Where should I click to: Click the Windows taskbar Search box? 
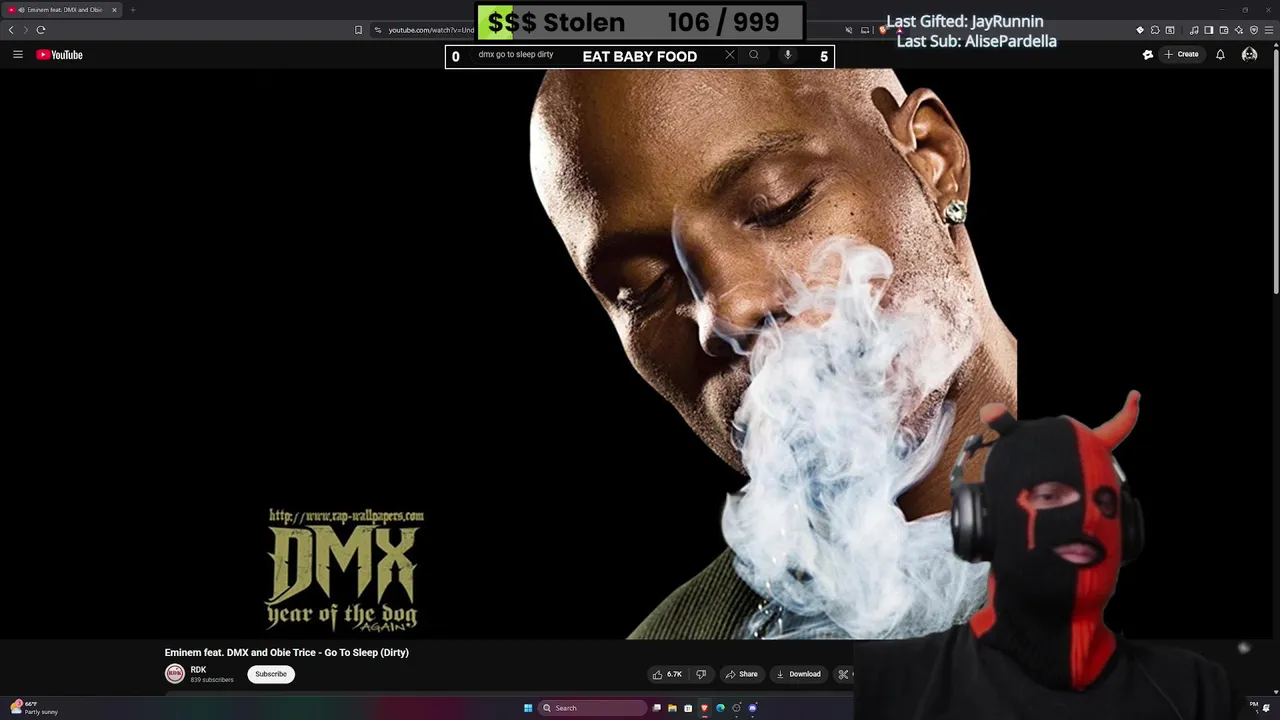click(x=594, y=708)
